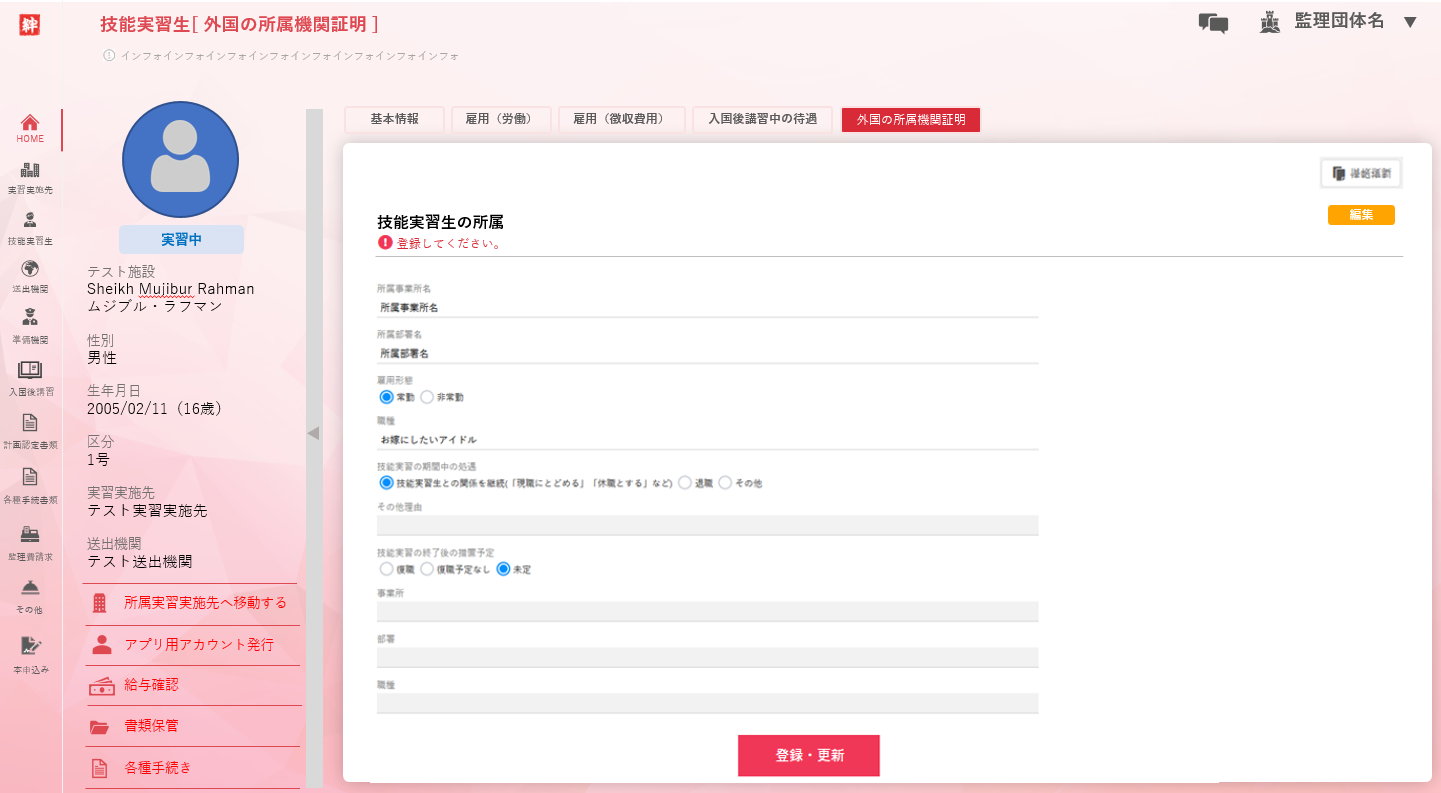Select 非常勤 employment type radio button
This screenshot has width=1441, height=793.
427,397
